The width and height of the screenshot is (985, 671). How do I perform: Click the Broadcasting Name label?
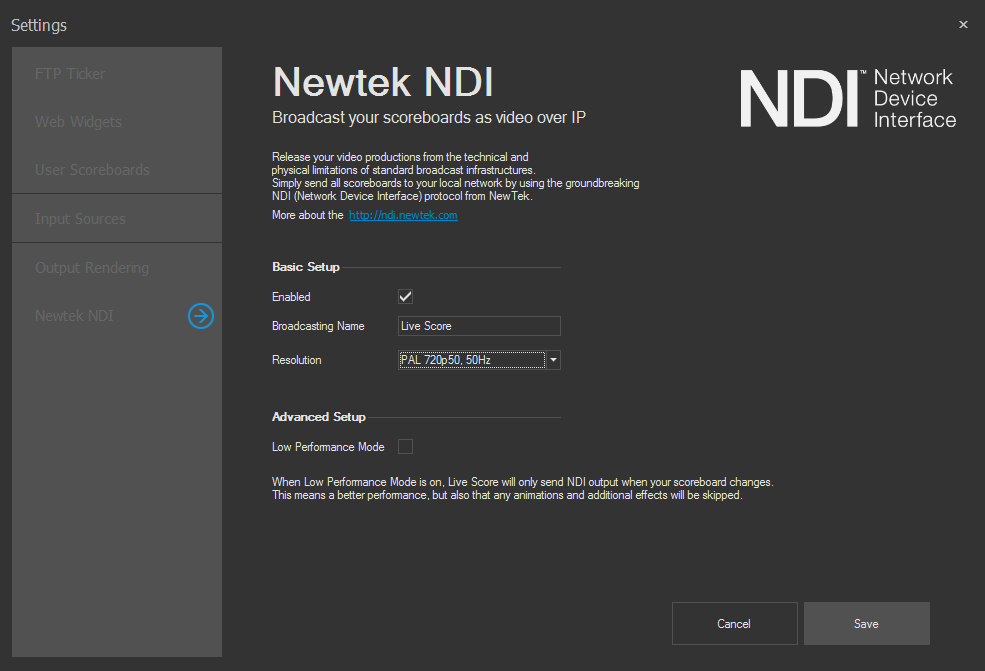(318, 326)
